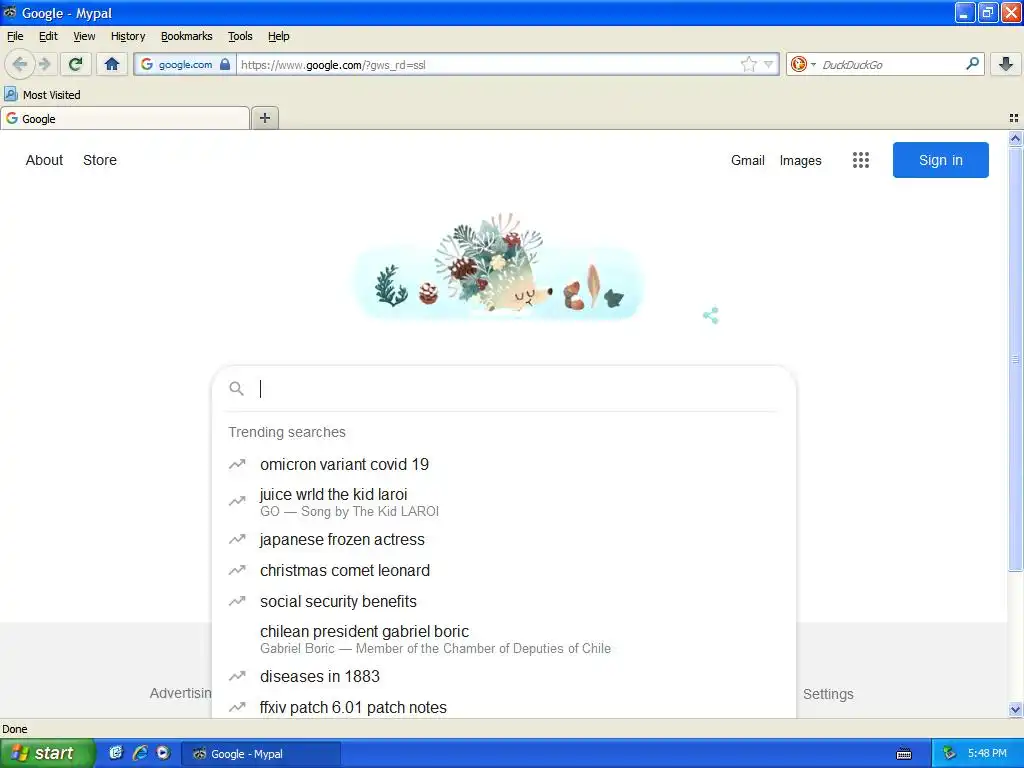Image resolution: width=1024 pixels, height=768 pixels.
Task: Open the Gmail link
Action: [x=748, y=160]
